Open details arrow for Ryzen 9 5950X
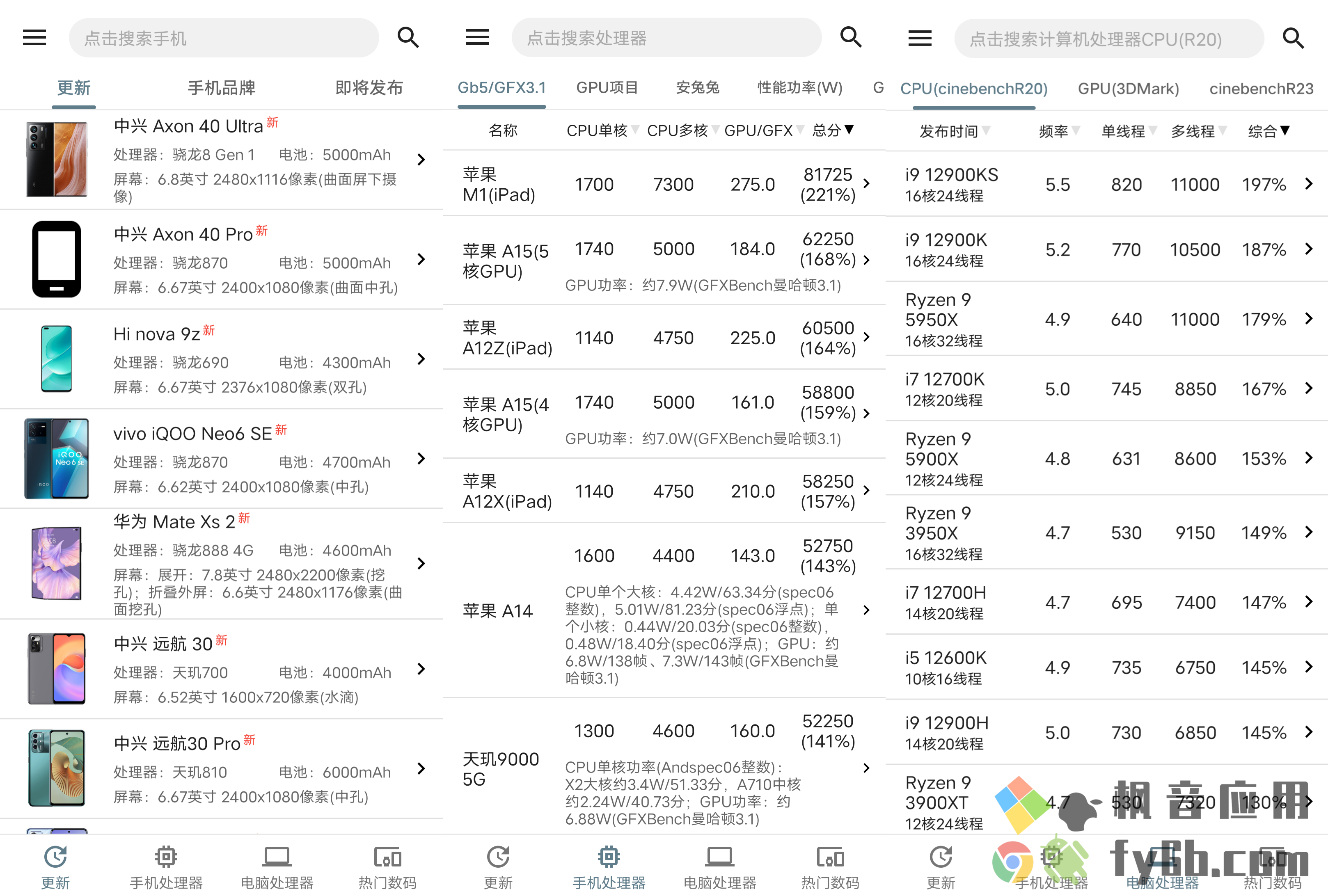This screenshot has width=1328, height=896. [x=1309, y=318]
